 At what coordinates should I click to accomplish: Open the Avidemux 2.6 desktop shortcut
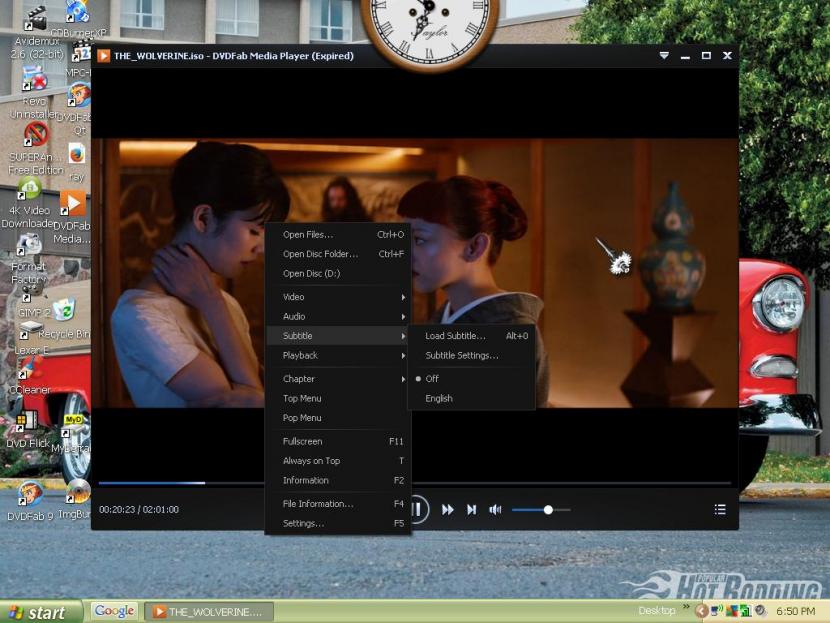[35, 19]
